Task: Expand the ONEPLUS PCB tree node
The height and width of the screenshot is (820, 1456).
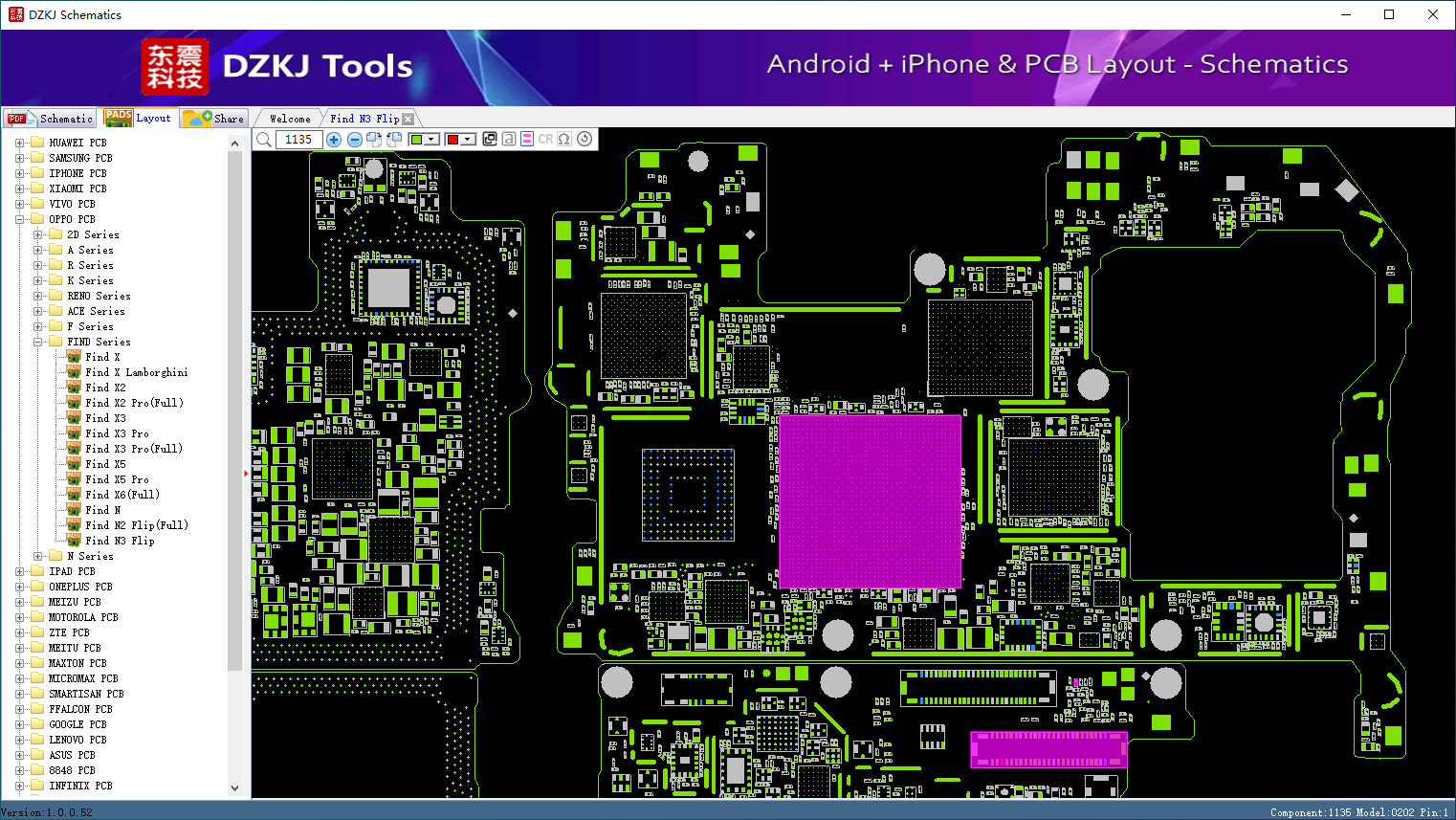Action: [x=19, y=587]
